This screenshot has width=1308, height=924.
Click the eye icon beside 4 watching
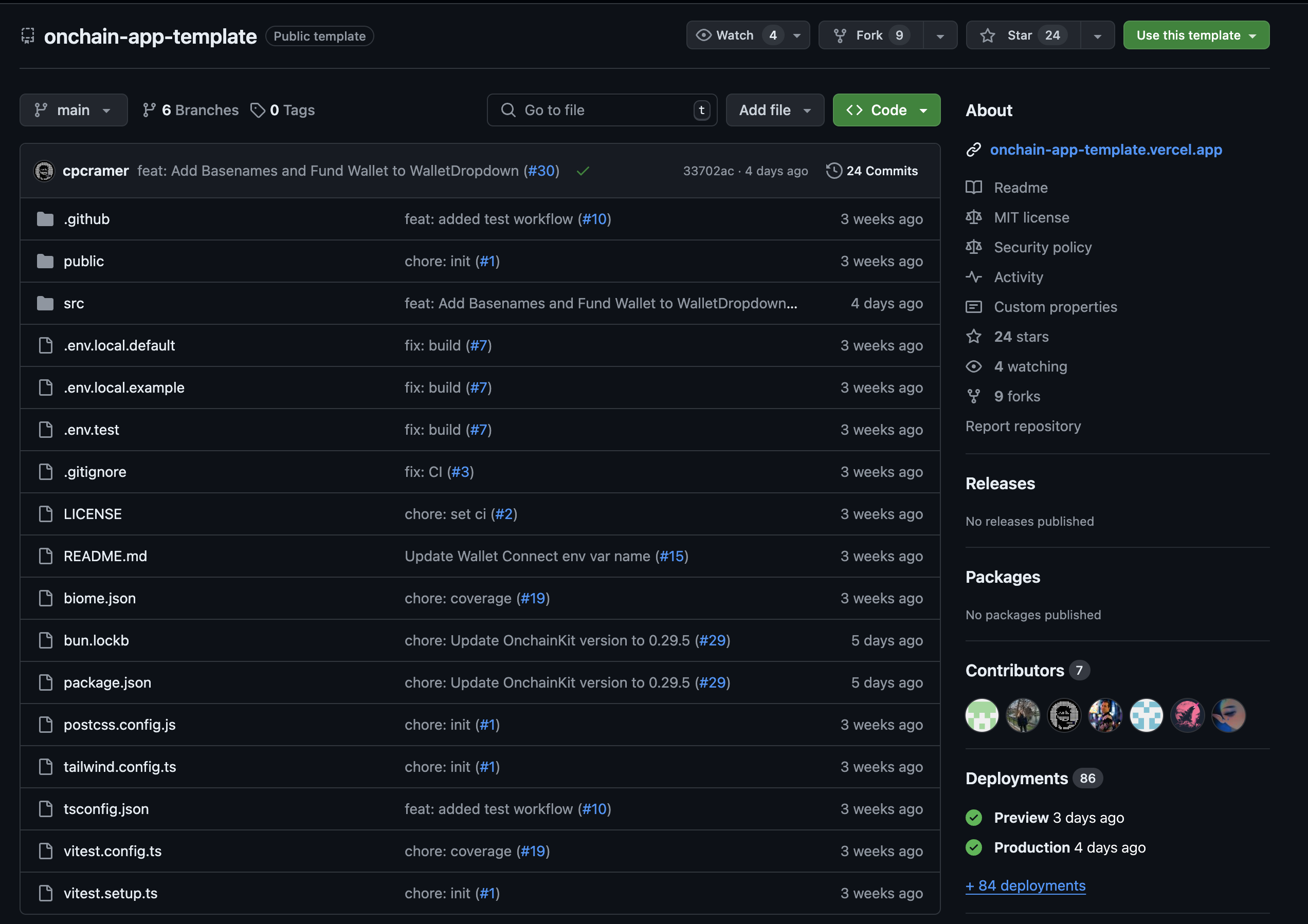[x=974, y=366]
